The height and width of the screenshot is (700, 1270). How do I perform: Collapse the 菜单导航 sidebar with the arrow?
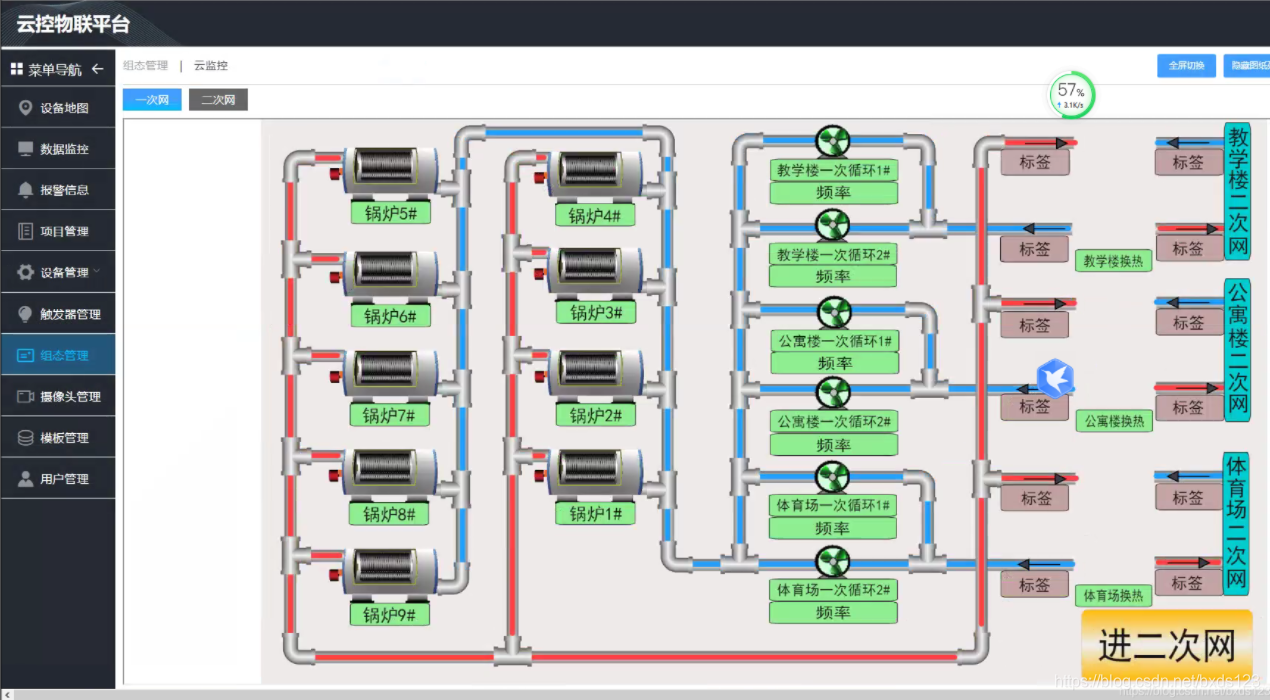(x=97, y=69)
